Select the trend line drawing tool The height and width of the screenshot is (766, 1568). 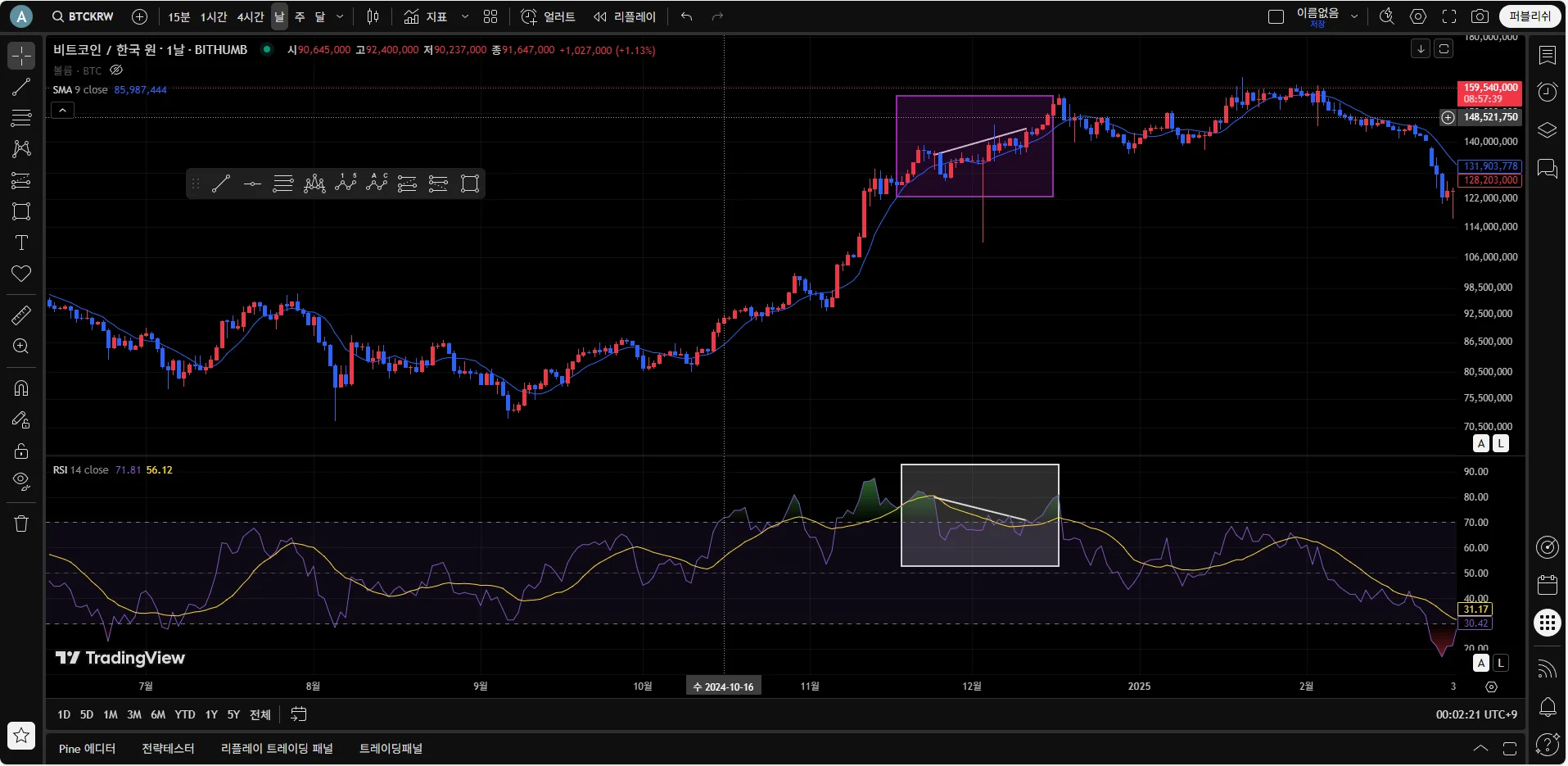21,87
